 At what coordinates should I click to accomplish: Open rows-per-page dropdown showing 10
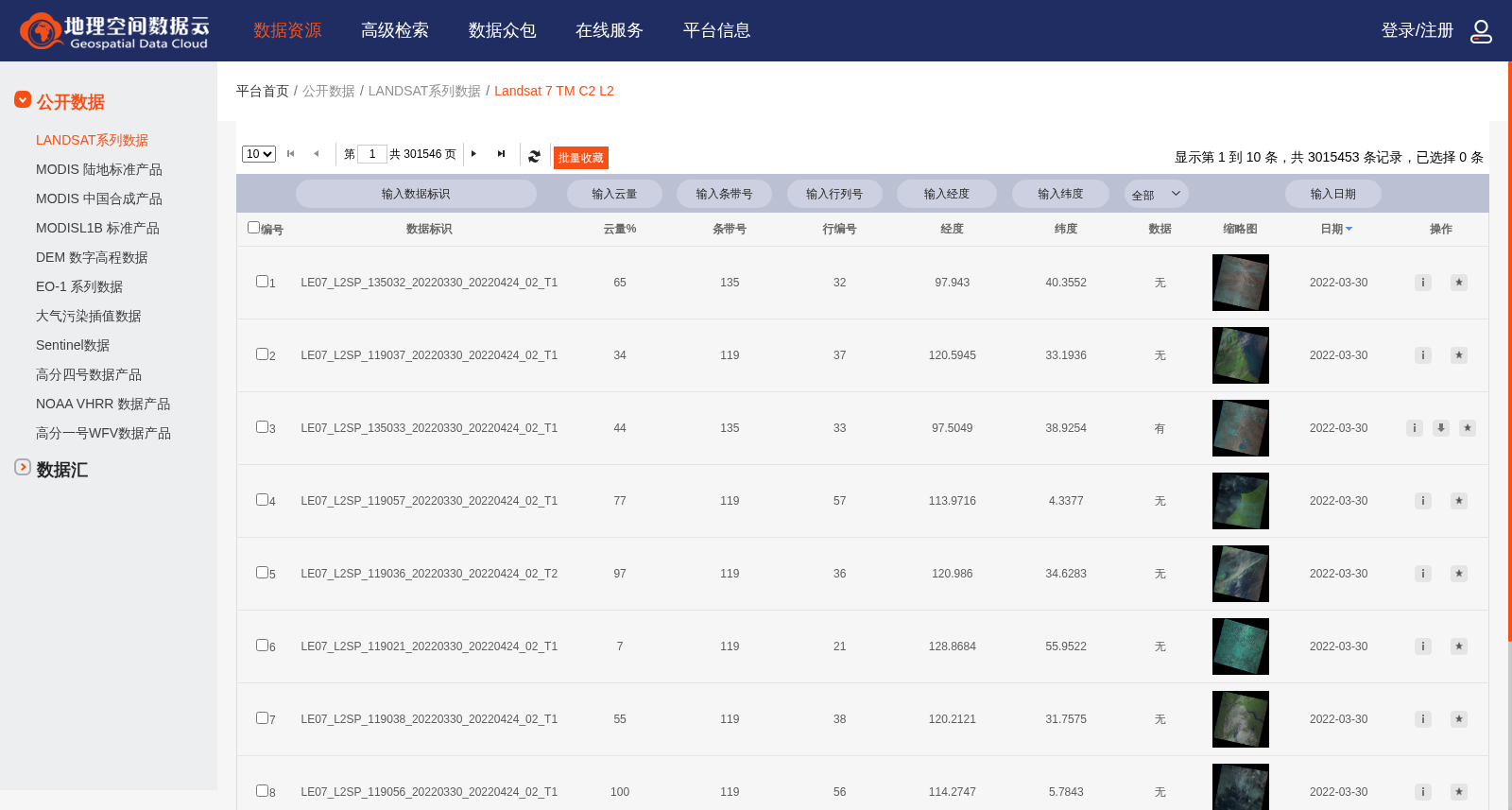[x=259, y=154]
